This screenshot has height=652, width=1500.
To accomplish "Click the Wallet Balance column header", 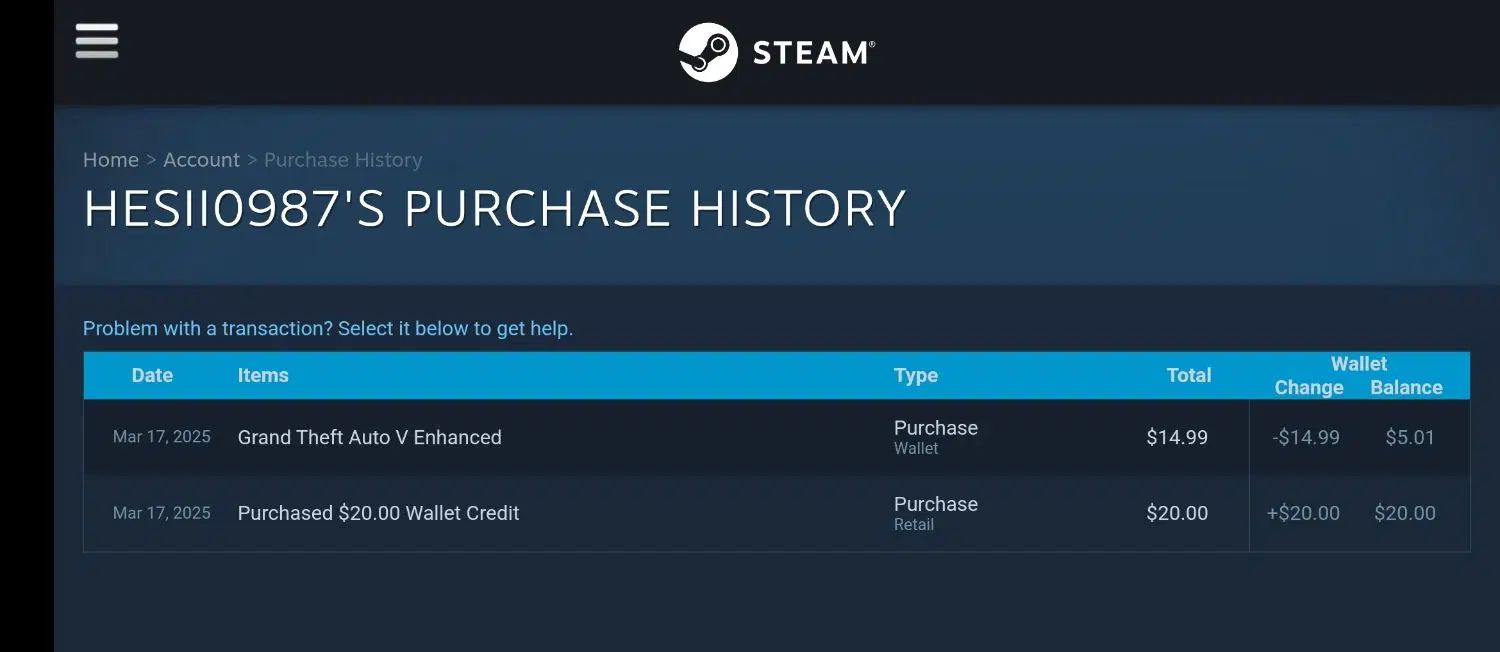I will click(1406, 388).
